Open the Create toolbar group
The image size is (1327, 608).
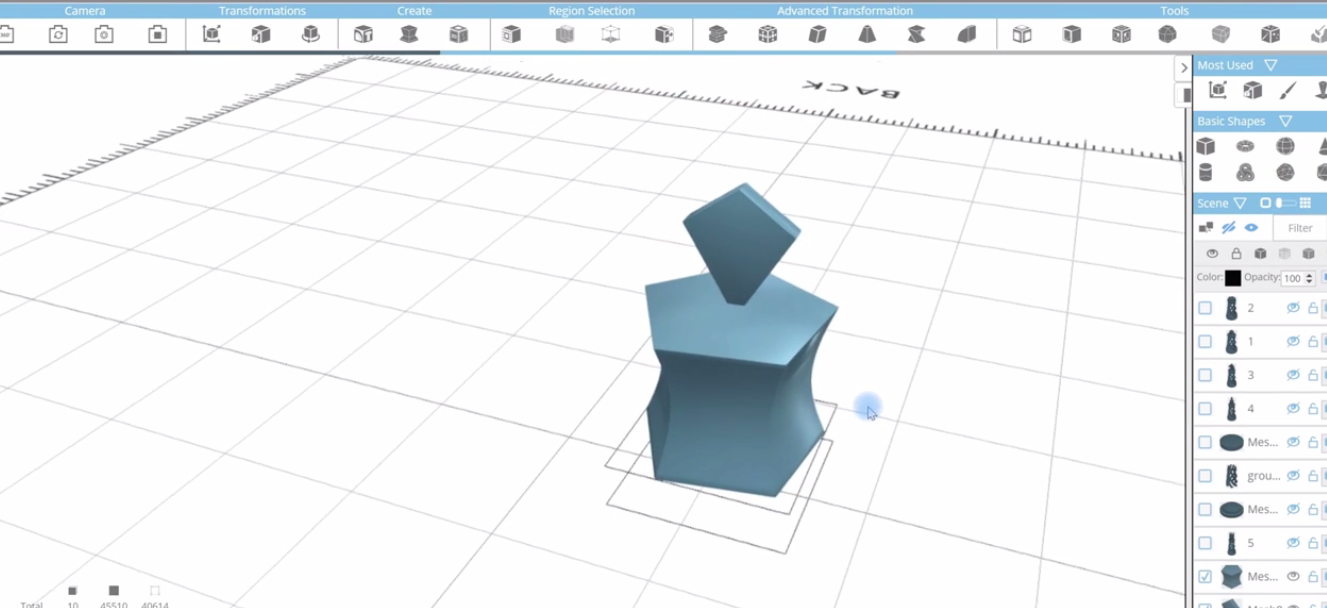414,11
